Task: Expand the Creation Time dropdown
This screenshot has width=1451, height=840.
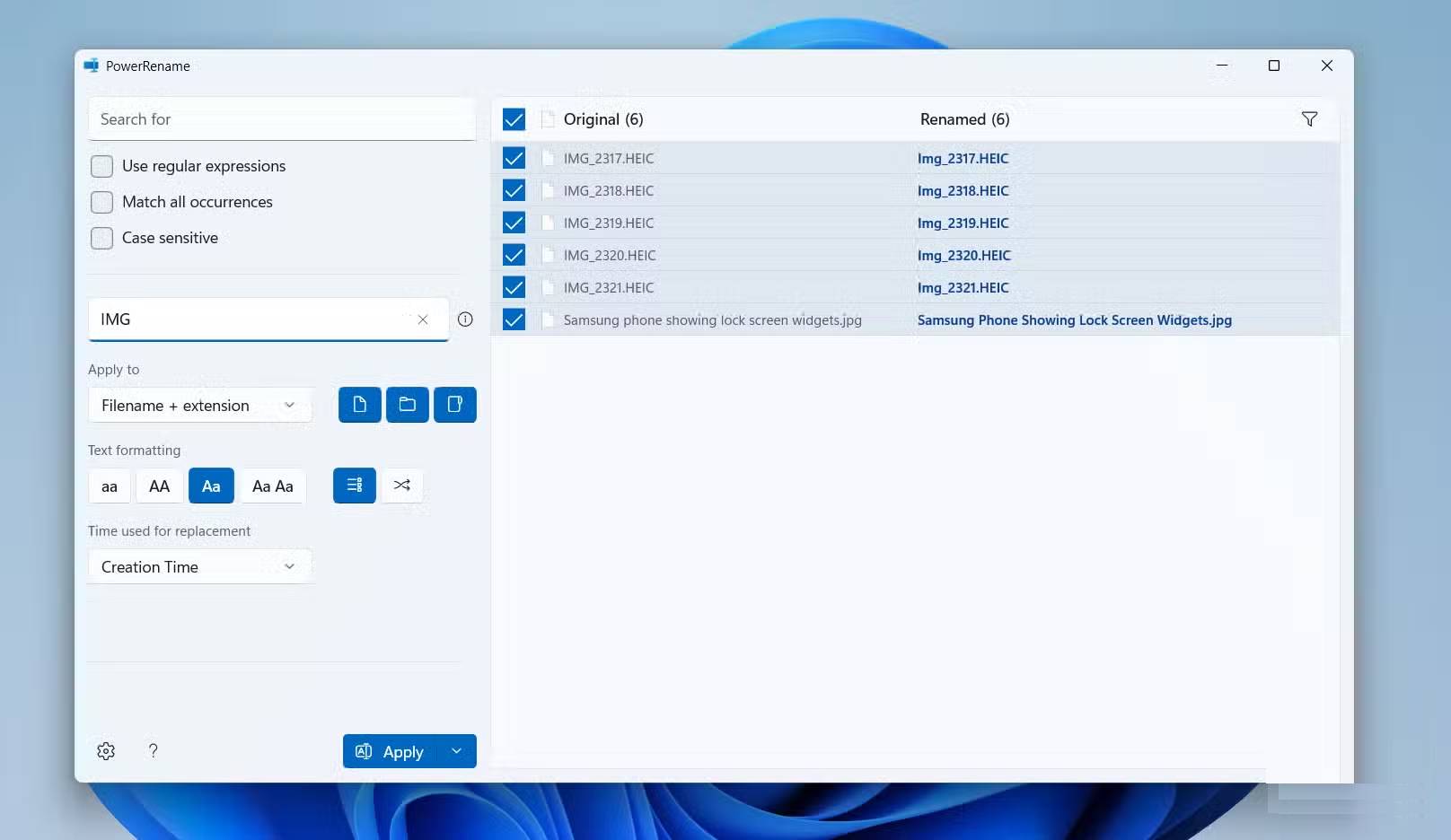Action: (x=199, y=567)
